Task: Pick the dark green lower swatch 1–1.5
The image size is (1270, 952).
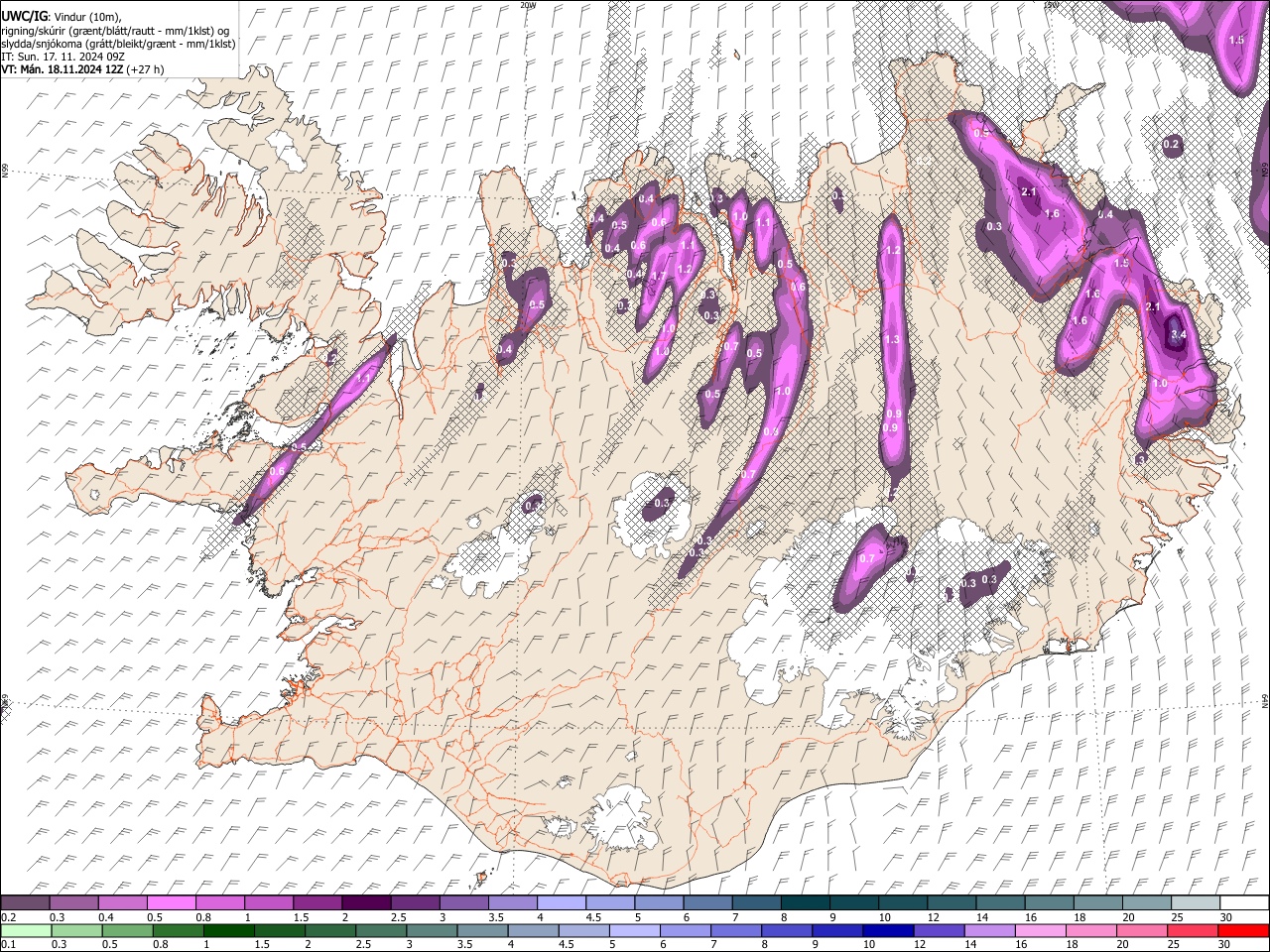Action: [229, 930]
